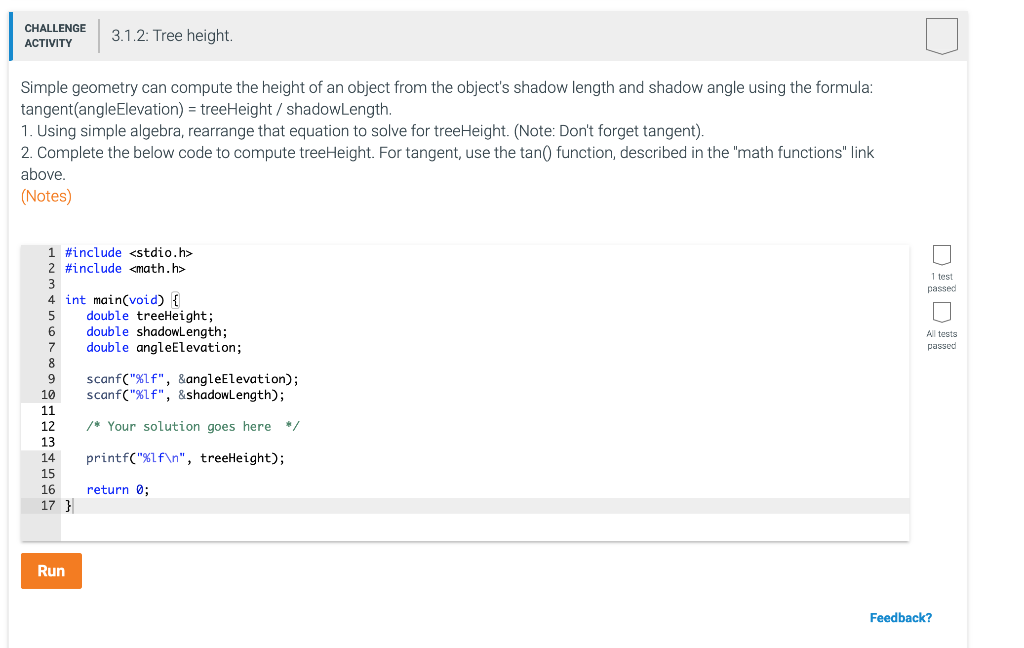
Task: Click the '3.1.2: Tree height' activity title
Action: (170, 34)
